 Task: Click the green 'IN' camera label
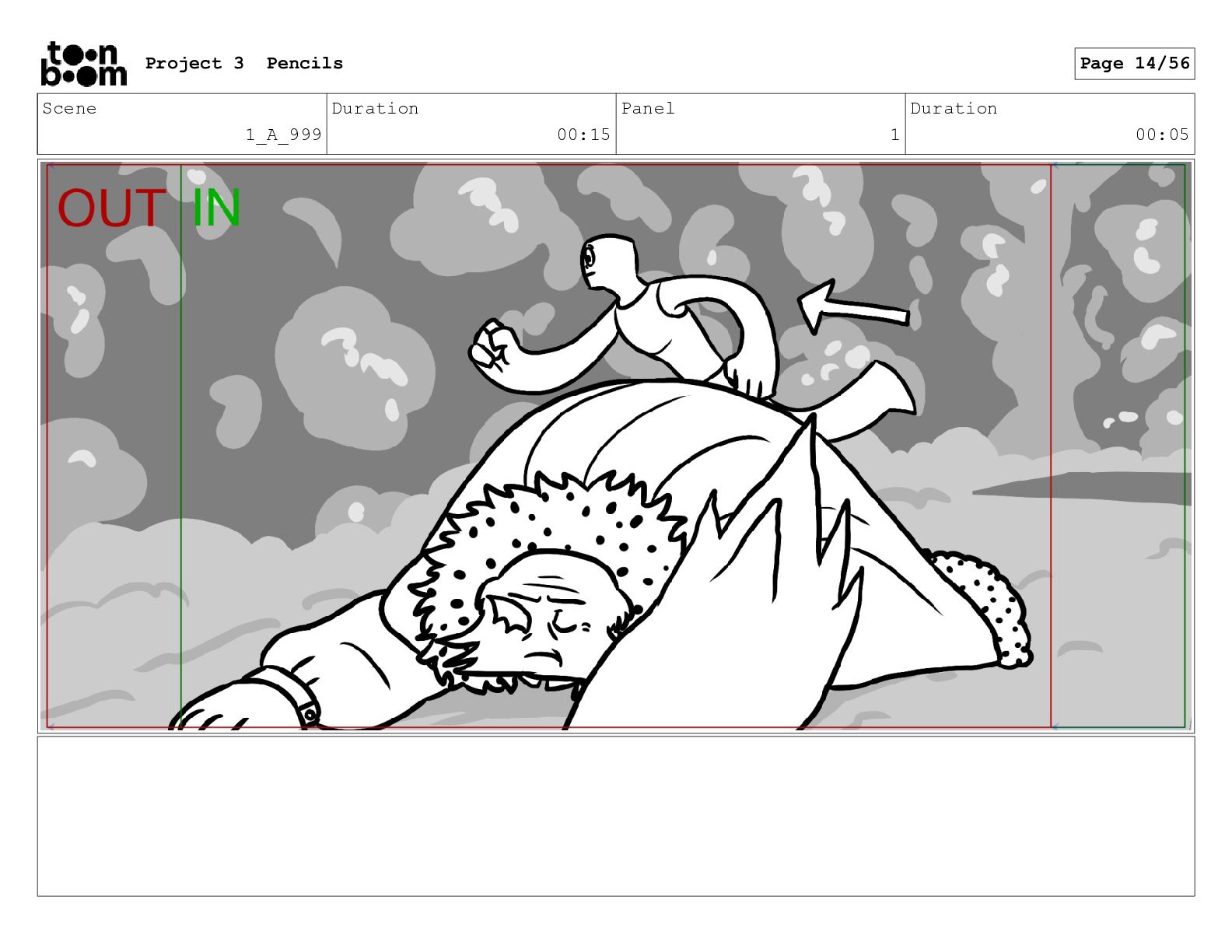click(216, 208)
